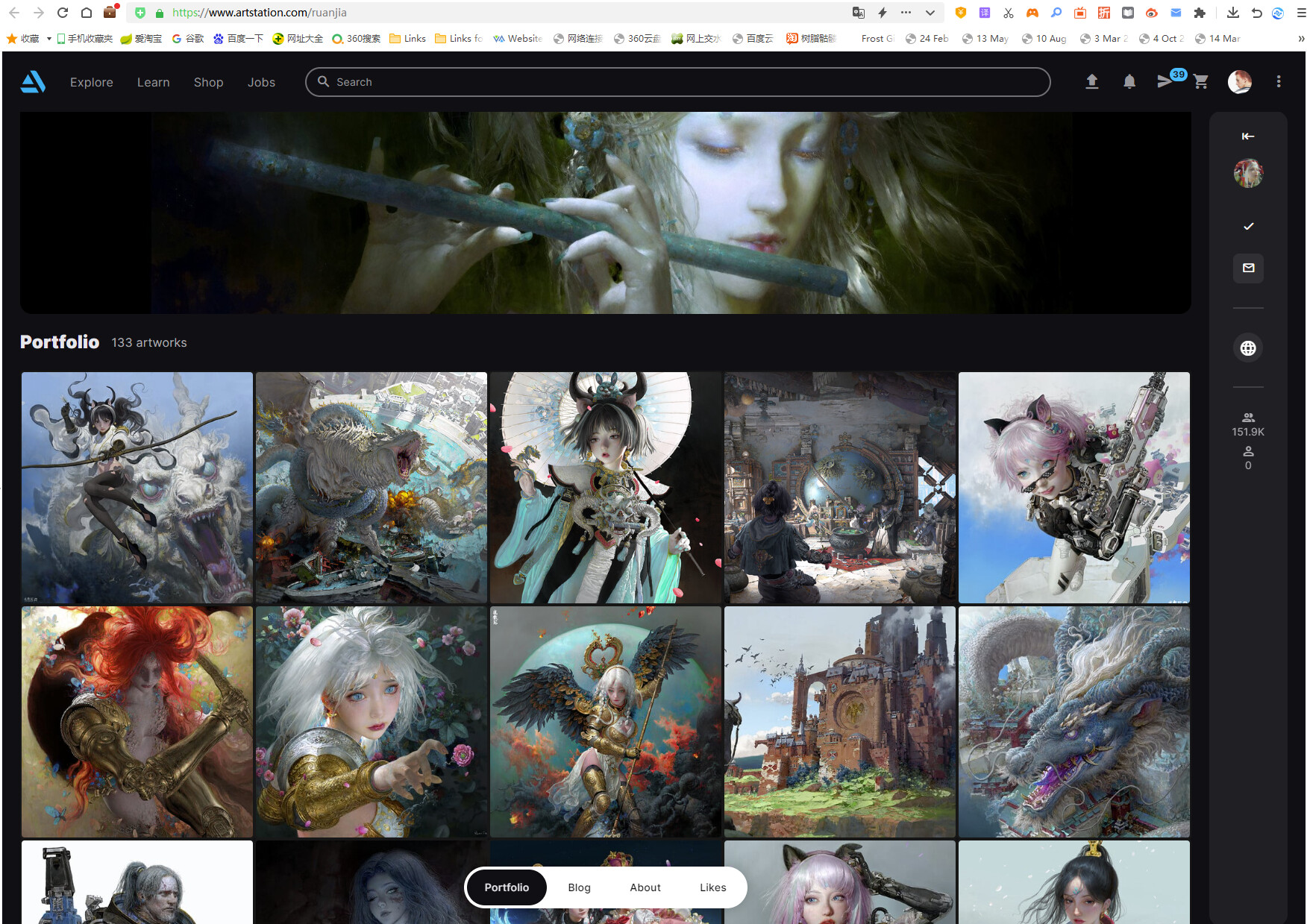Click the Explore link in the navbar
The image size is (1307, 924).
click(x=91, y=82)
